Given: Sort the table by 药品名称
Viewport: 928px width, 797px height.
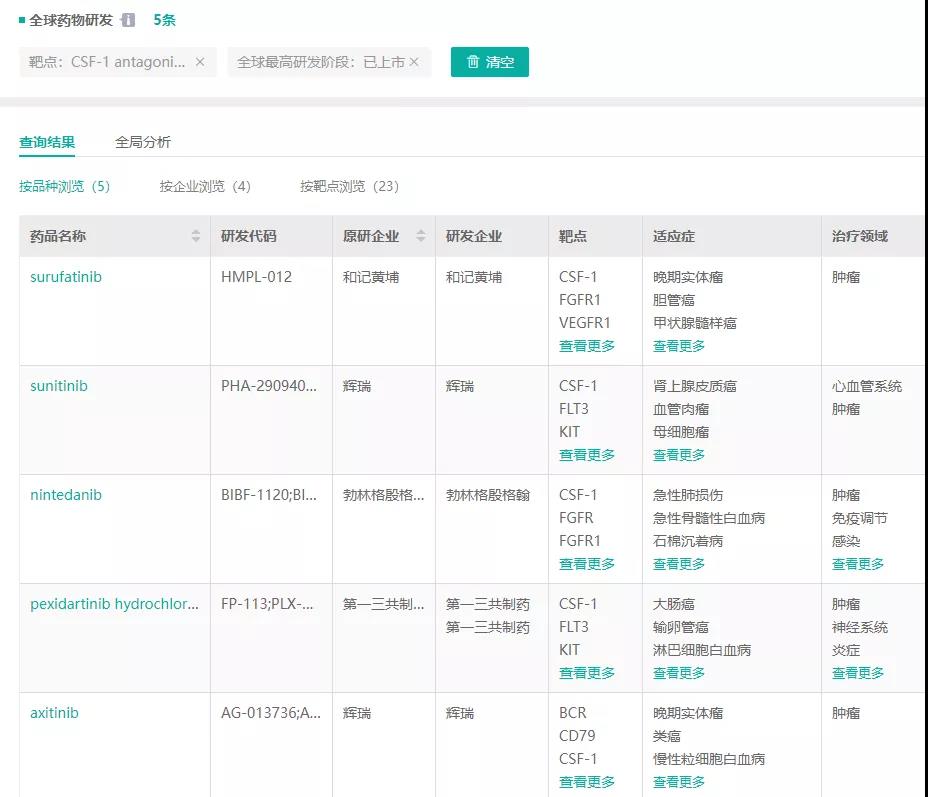Looking at the screenshot, I should click(x=196, y=236).
